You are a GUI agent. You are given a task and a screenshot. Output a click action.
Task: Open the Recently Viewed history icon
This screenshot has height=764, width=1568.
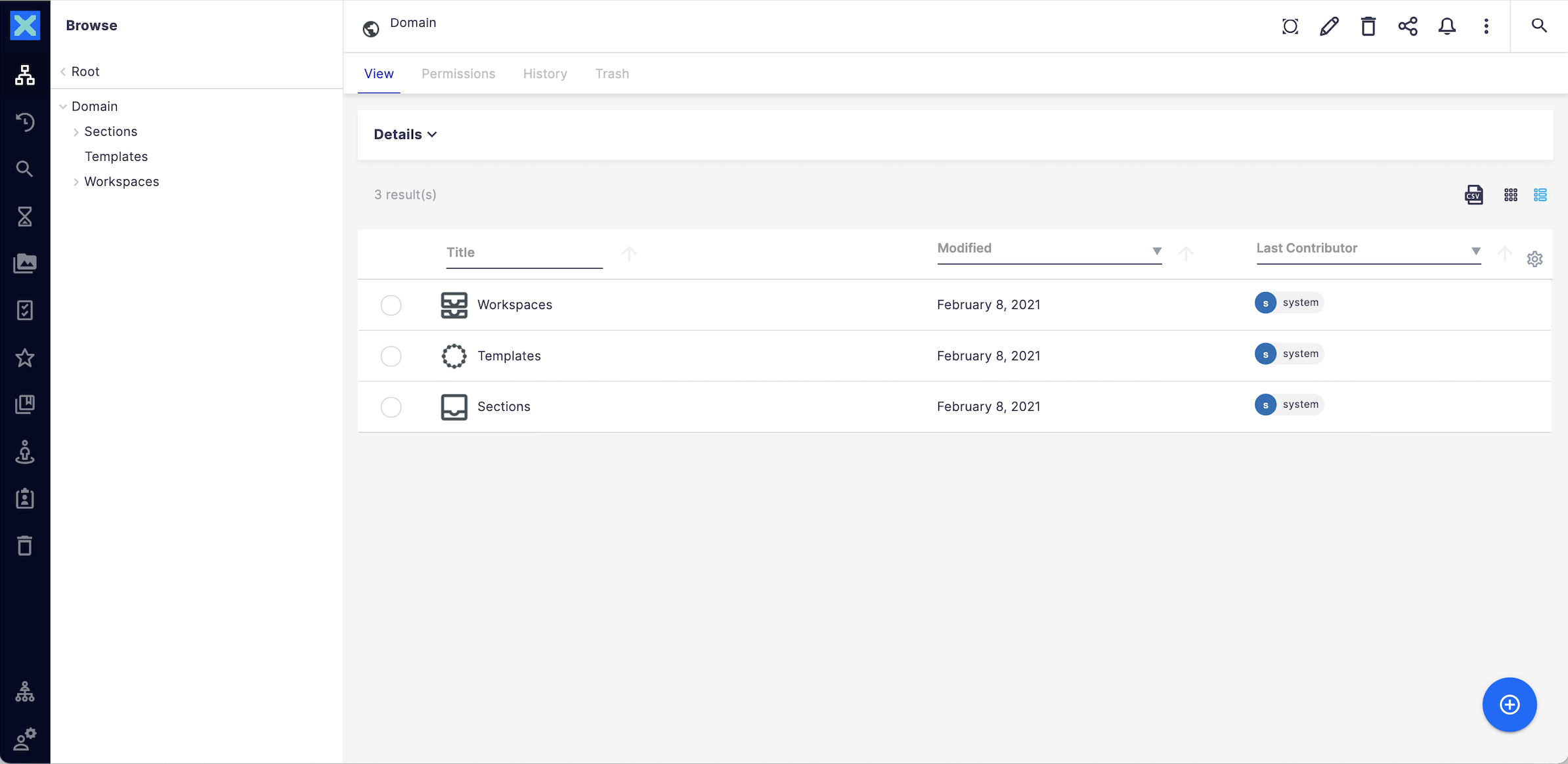[x=25, y=122]
